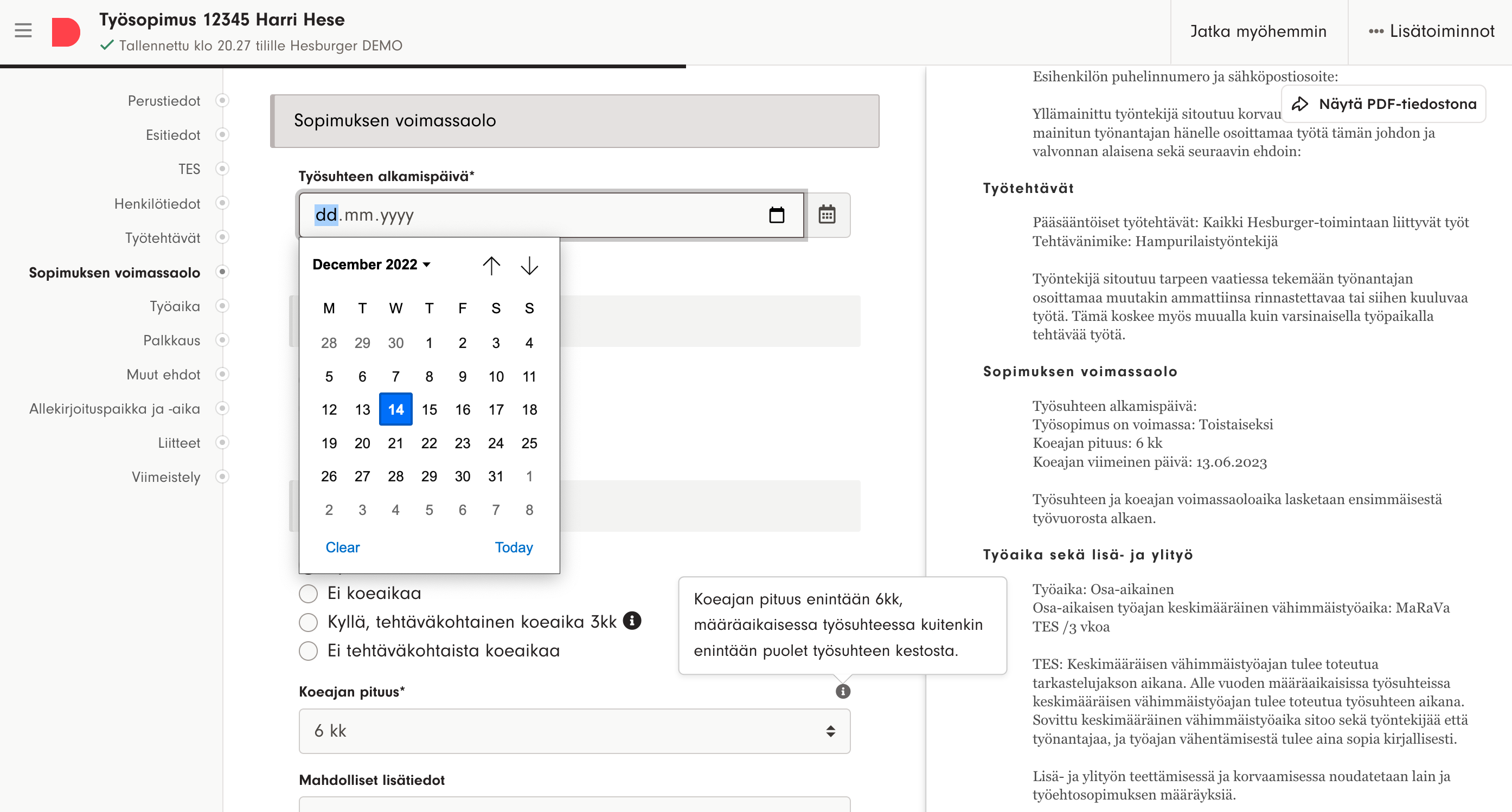Image resolution: width=1512 pixels, height=812 pixels.
Task: Open the Koeajan pituus 6 kk dropdown
Action: coord(573,731)
